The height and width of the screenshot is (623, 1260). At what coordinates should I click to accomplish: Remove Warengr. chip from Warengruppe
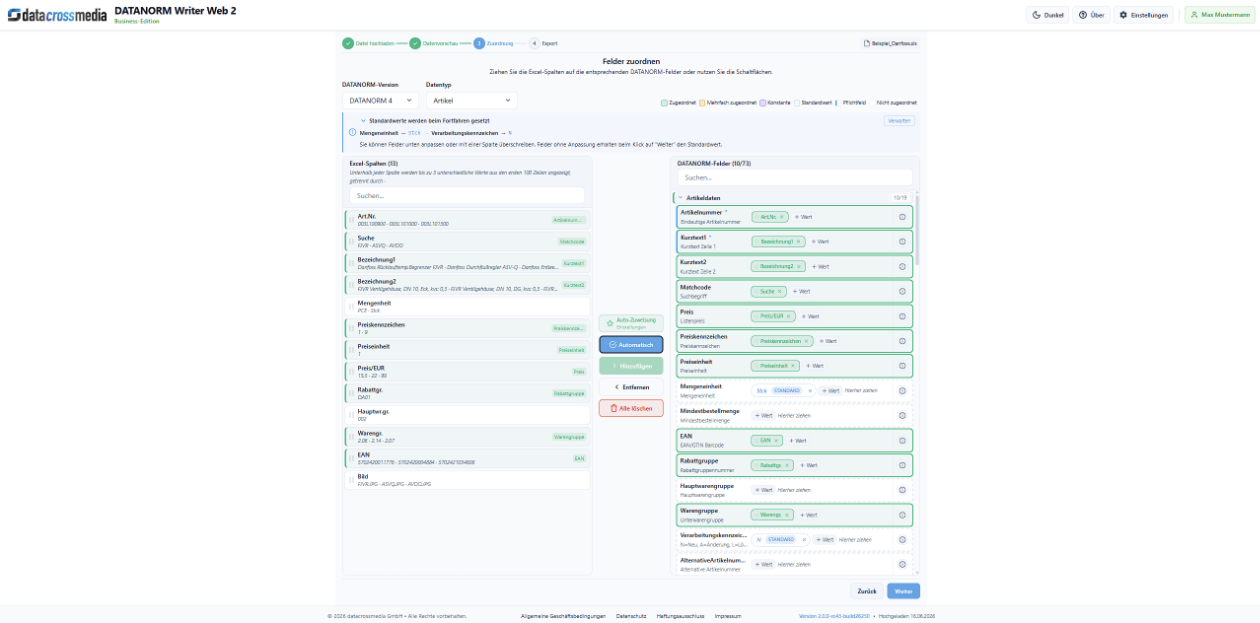787,515
